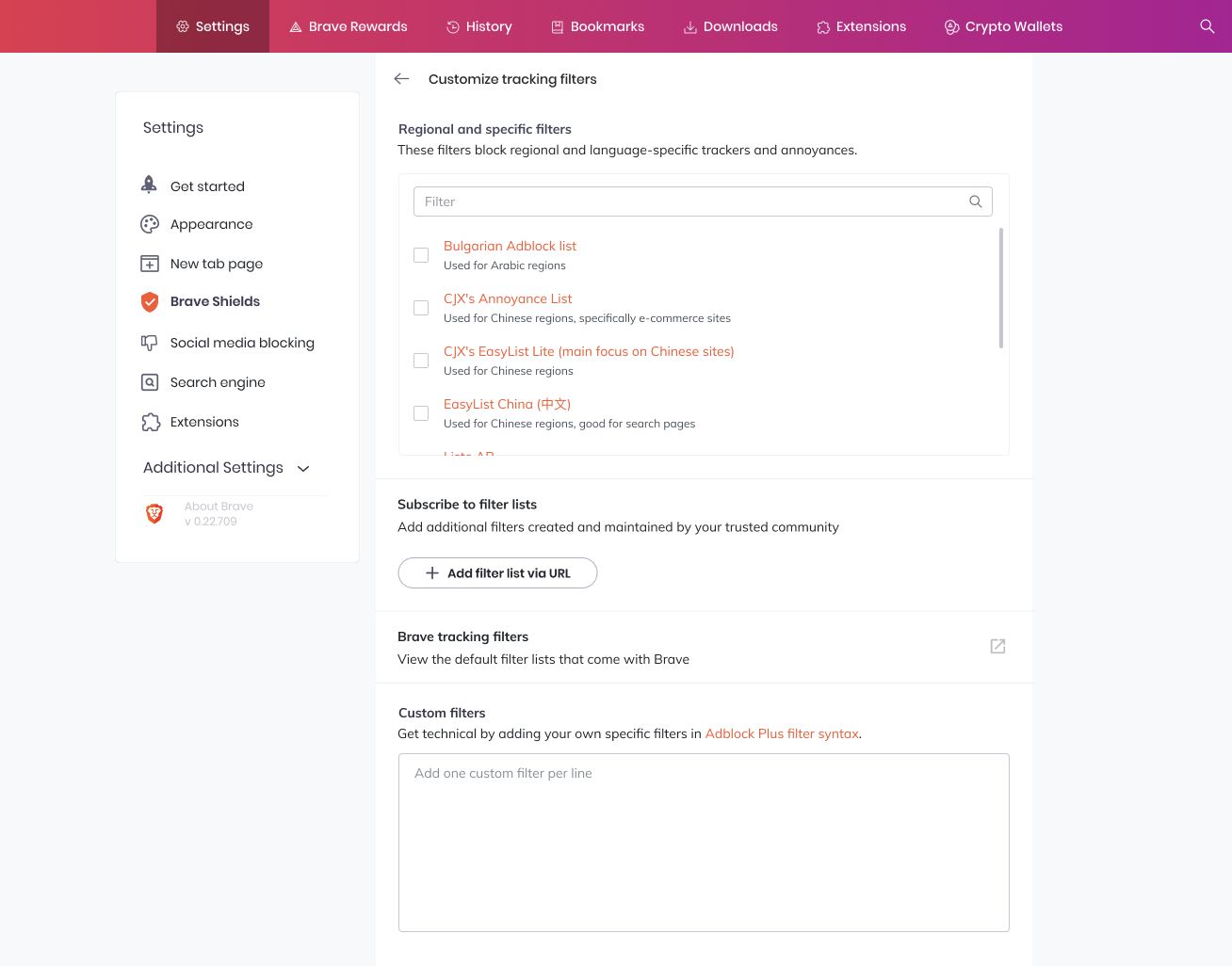This screenshot has height=966, width=1232.
Task: Open the Crypto Wallets tab
Action: pos(1004,26)
